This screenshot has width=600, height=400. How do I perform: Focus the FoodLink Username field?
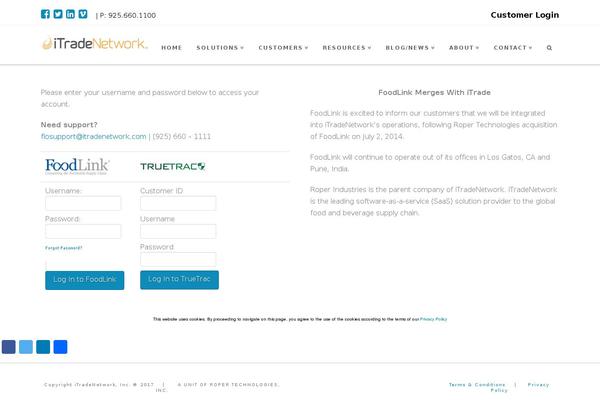(83, 203)
